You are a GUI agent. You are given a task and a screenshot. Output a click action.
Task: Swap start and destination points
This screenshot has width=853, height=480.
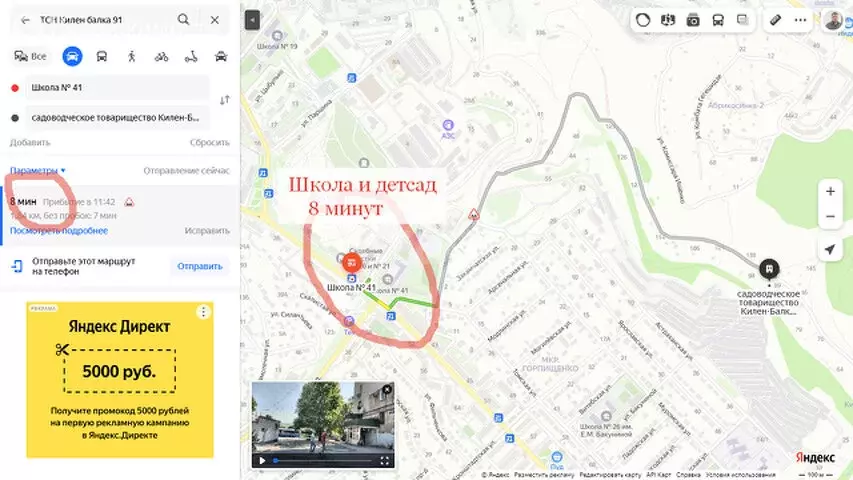225,100
